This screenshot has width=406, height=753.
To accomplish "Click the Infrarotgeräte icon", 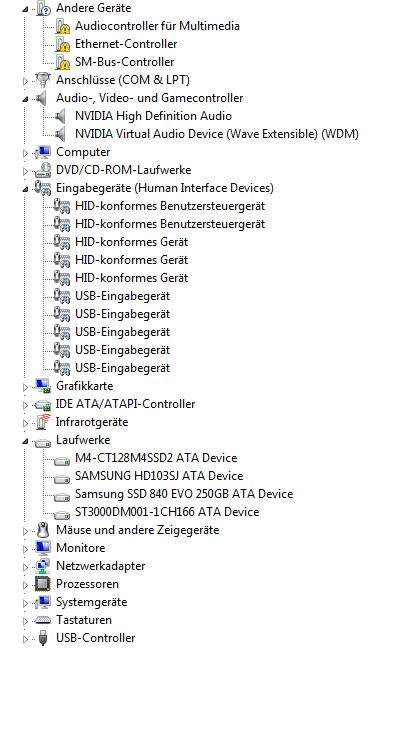I will (43, 422).
